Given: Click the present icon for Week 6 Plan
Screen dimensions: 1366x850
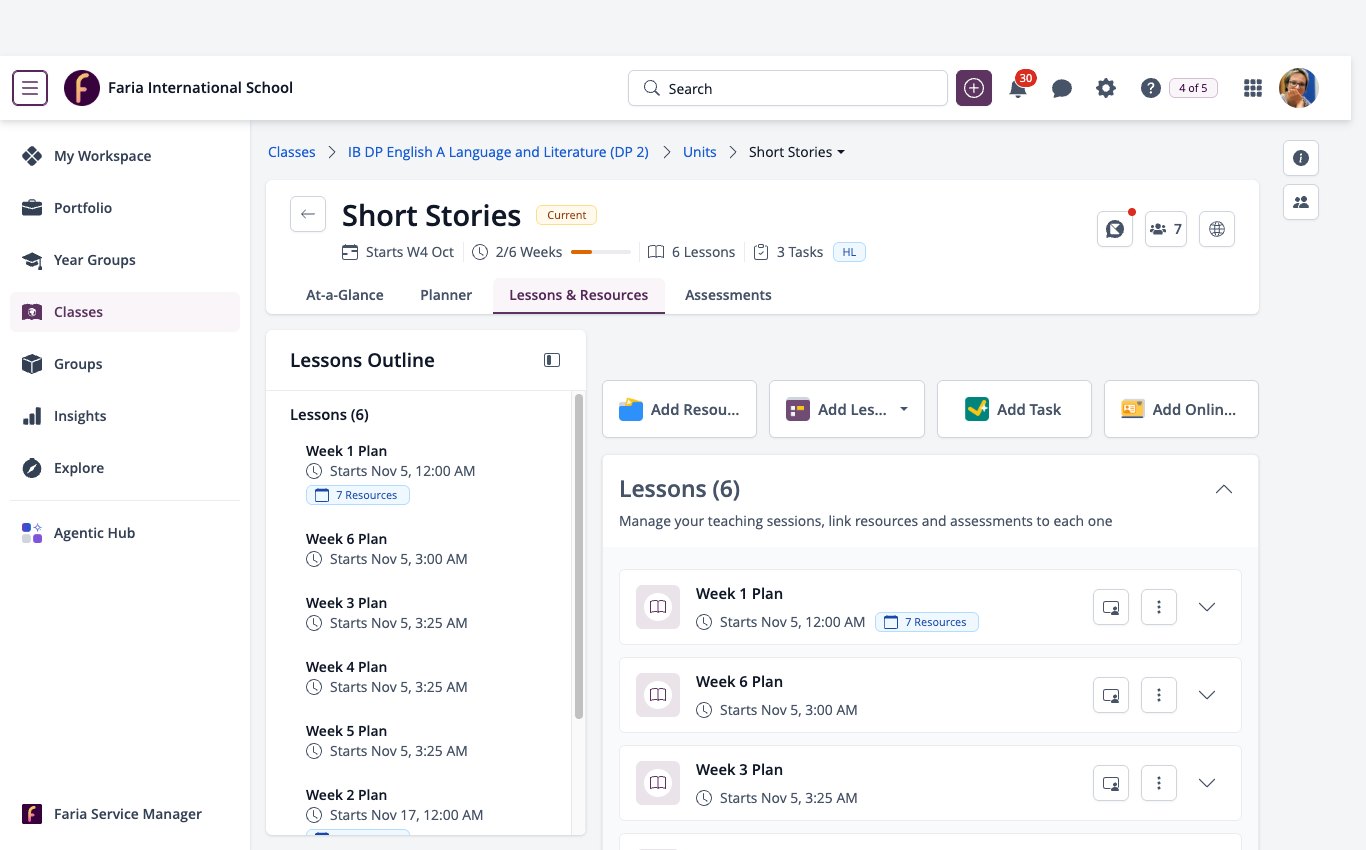Looking at the screenshot, I should 1111,695.
